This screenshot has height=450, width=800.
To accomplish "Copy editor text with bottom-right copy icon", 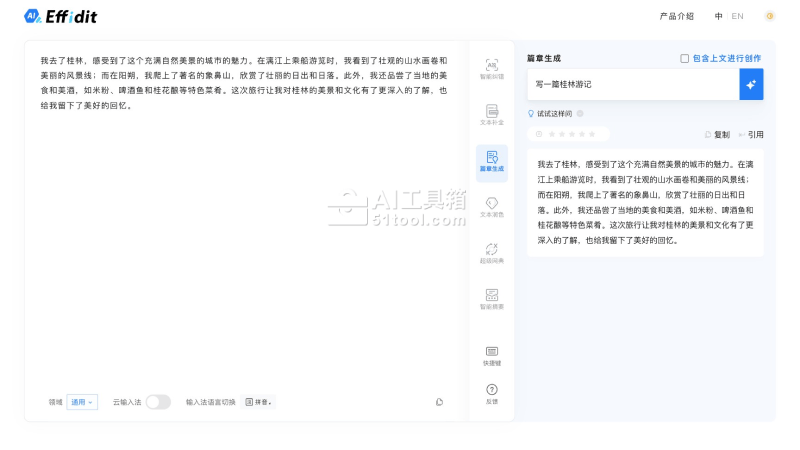I will coord(439,402).
